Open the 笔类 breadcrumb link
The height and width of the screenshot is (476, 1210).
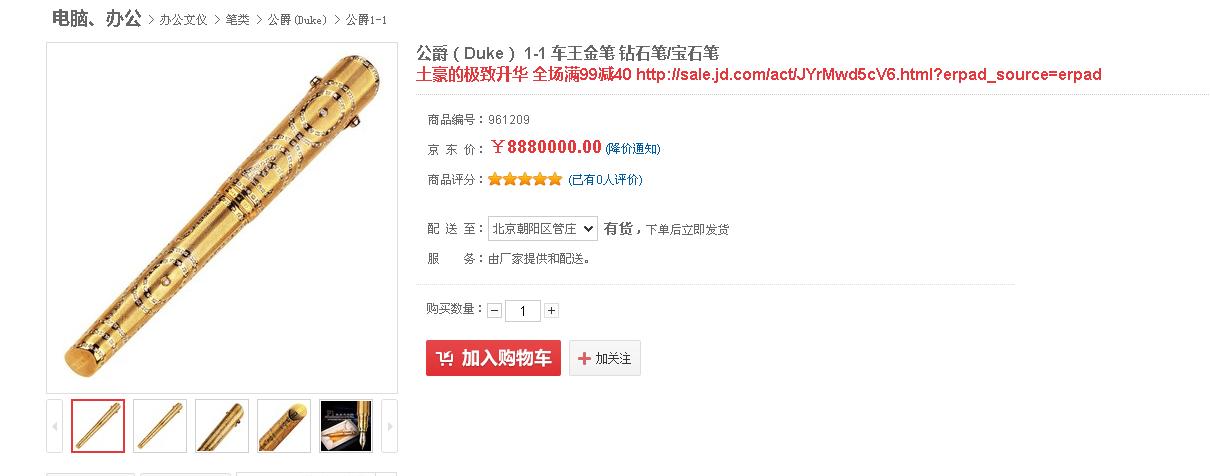coord(237,20)
